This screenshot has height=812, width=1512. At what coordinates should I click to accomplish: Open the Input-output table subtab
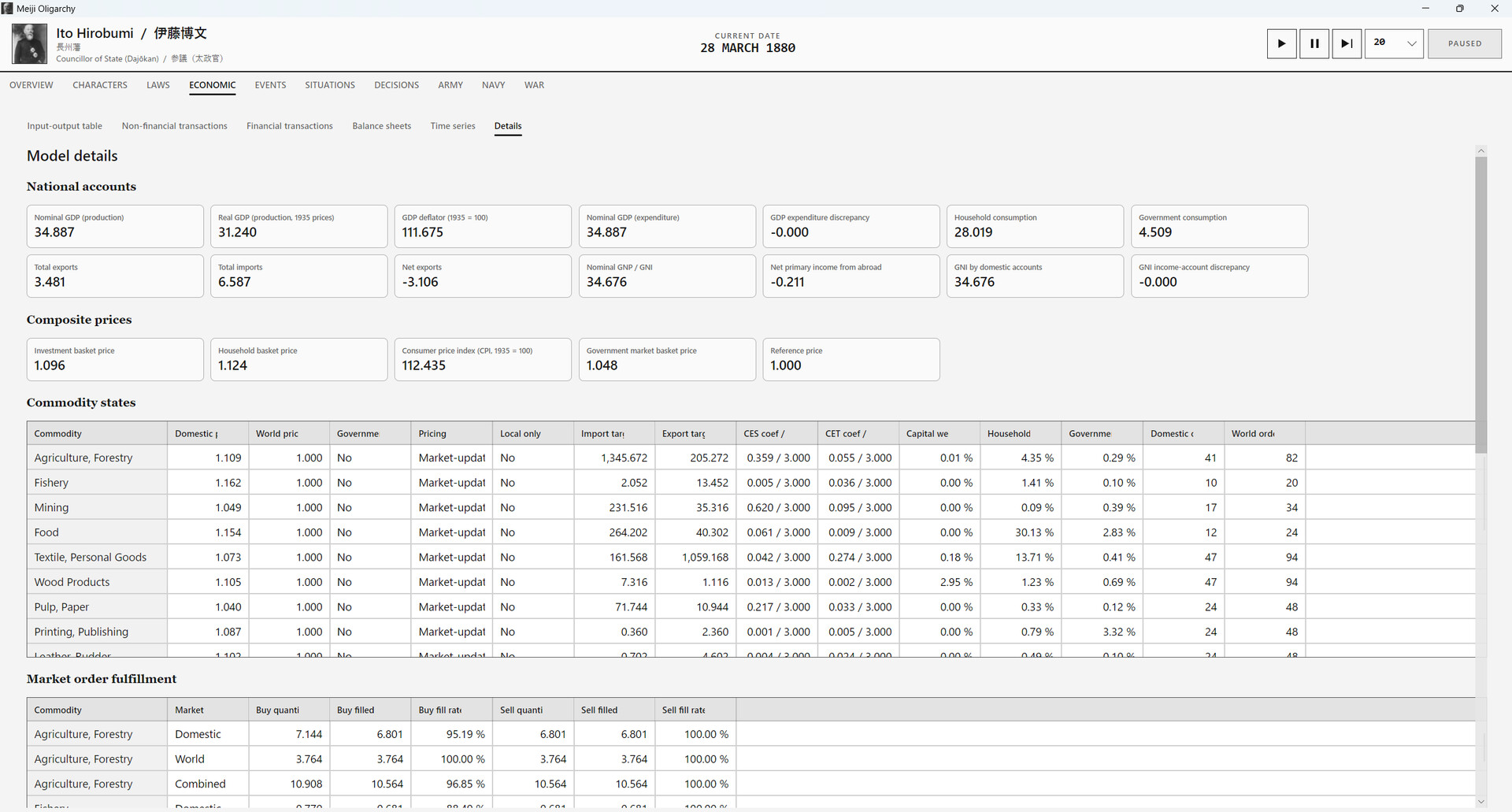coord(65,126)
